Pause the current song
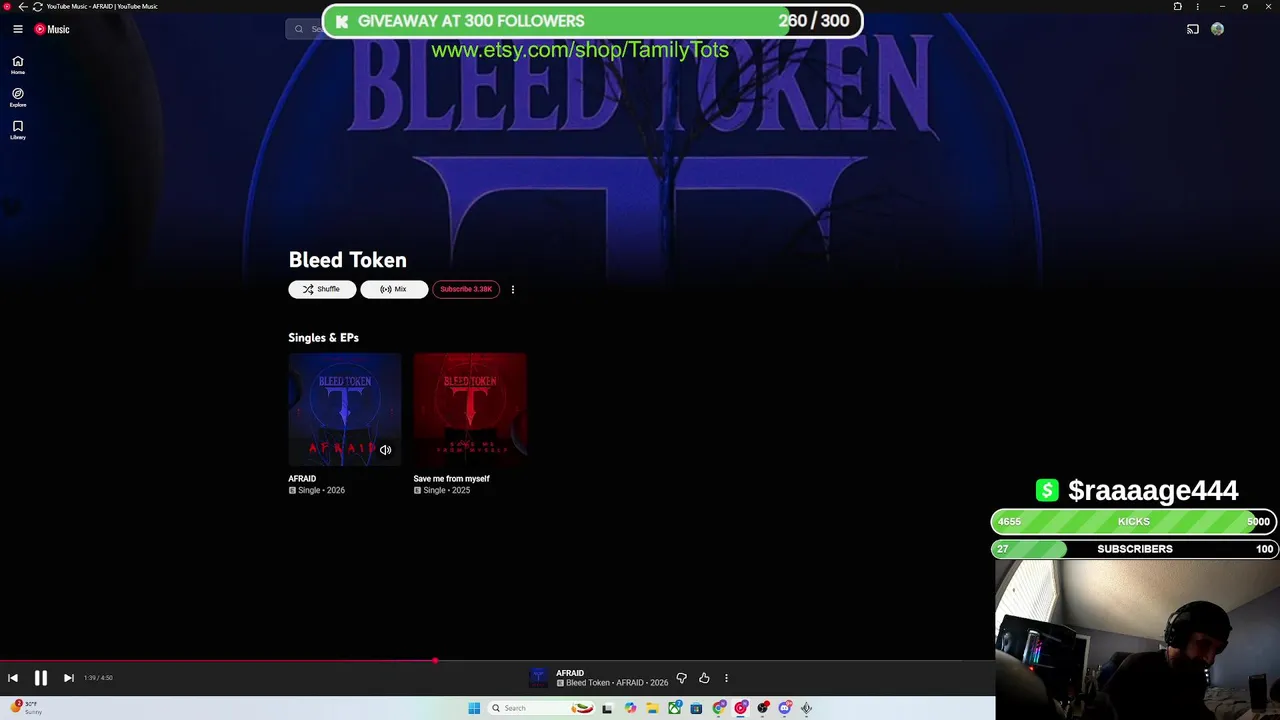The height and width of the screenshot is (720, 1280). pos(41,678)
